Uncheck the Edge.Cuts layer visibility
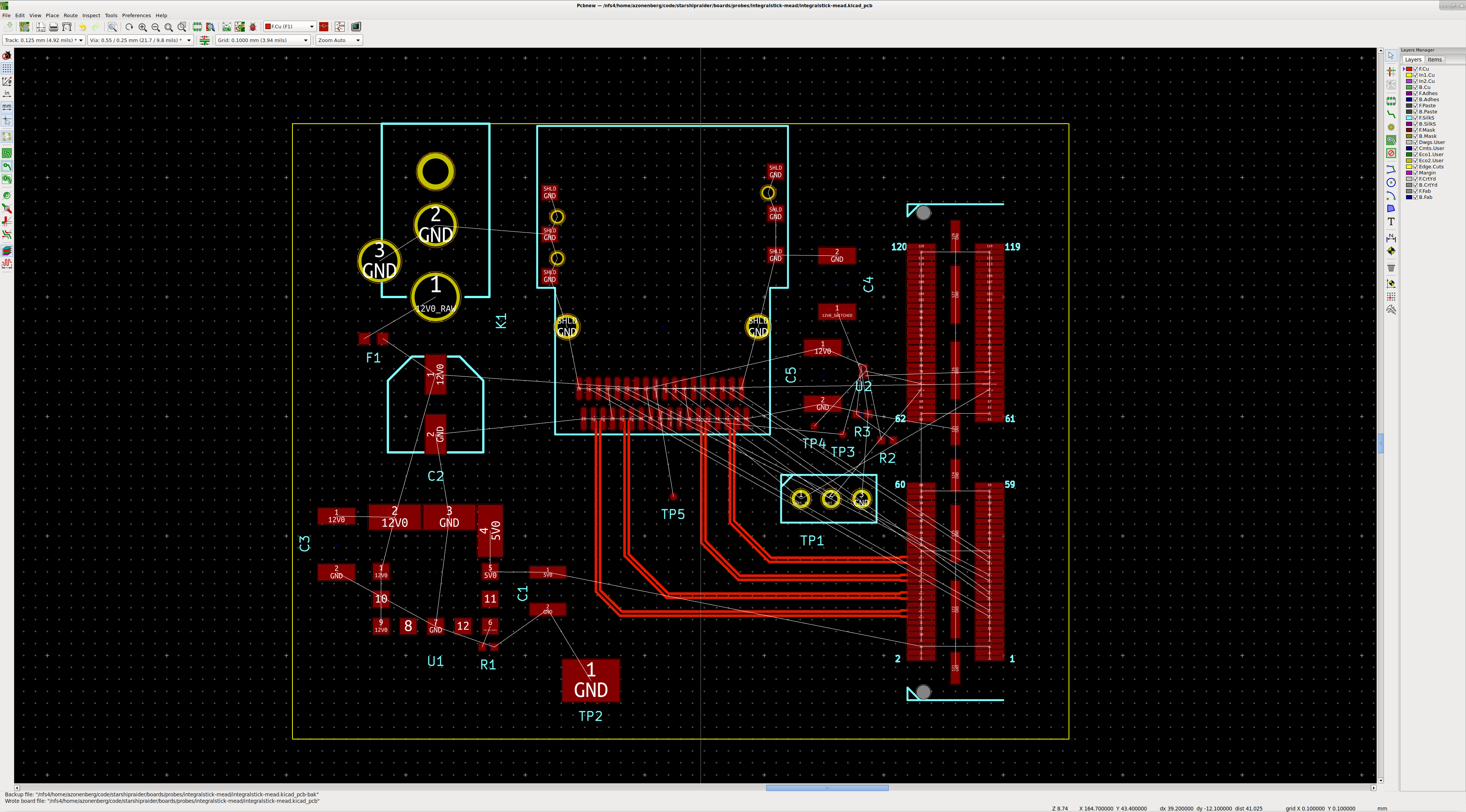Viewport: 1466px width, 812px height. coord(1415,167)
